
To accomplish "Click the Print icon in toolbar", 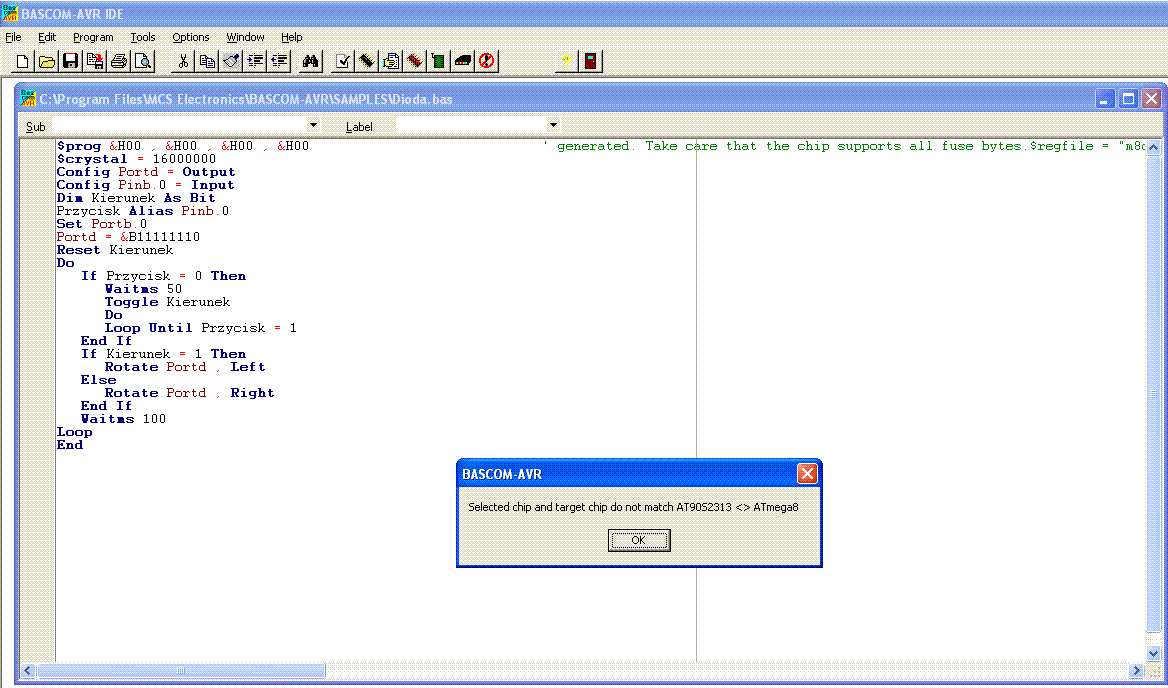I will pos(119,61).
